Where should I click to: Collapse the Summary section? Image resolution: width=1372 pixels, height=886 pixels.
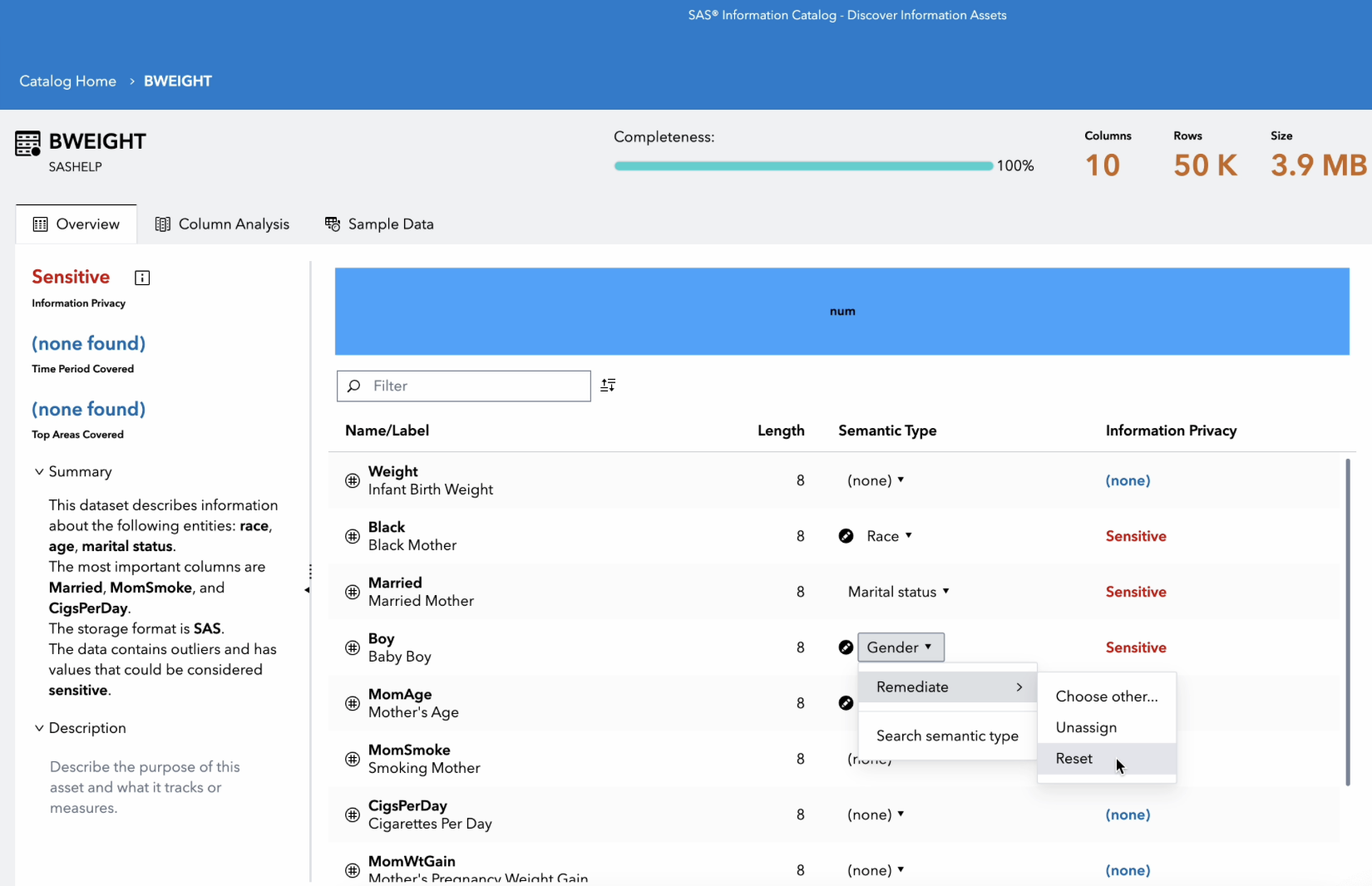tap(39, 471)
